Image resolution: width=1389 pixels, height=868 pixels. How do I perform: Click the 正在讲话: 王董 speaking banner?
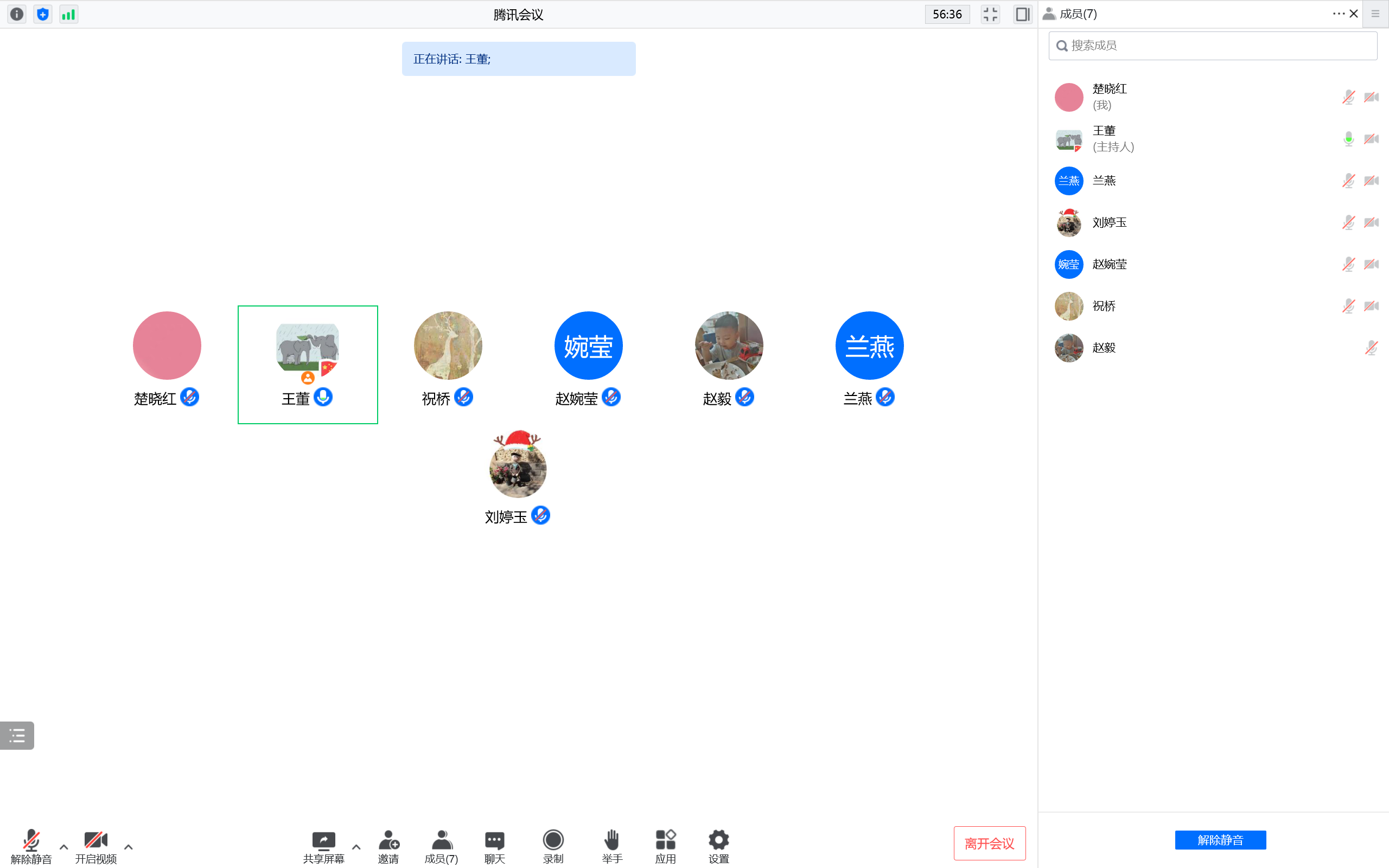coord(518,59)
